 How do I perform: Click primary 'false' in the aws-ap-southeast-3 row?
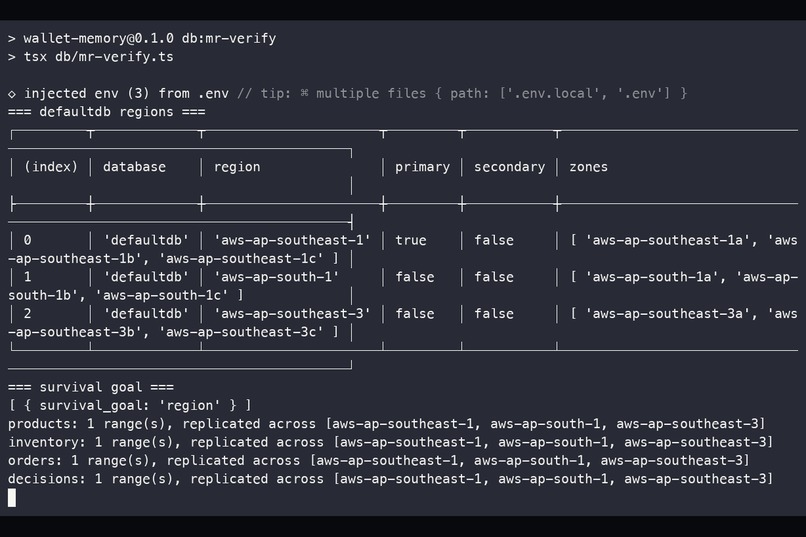tap(414, 314)
